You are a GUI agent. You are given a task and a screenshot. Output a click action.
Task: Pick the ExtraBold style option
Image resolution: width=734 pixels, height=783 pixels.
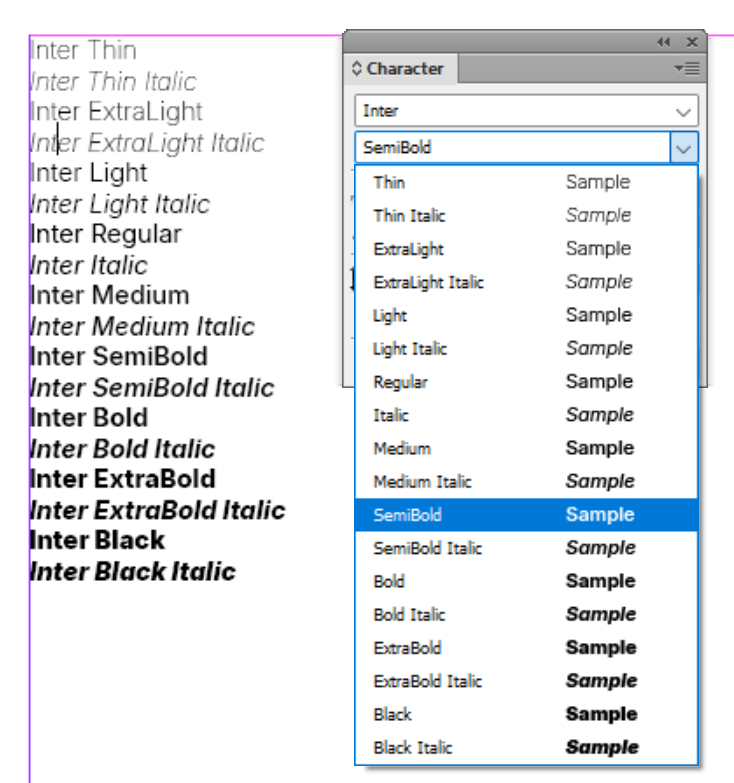(526, 648)
